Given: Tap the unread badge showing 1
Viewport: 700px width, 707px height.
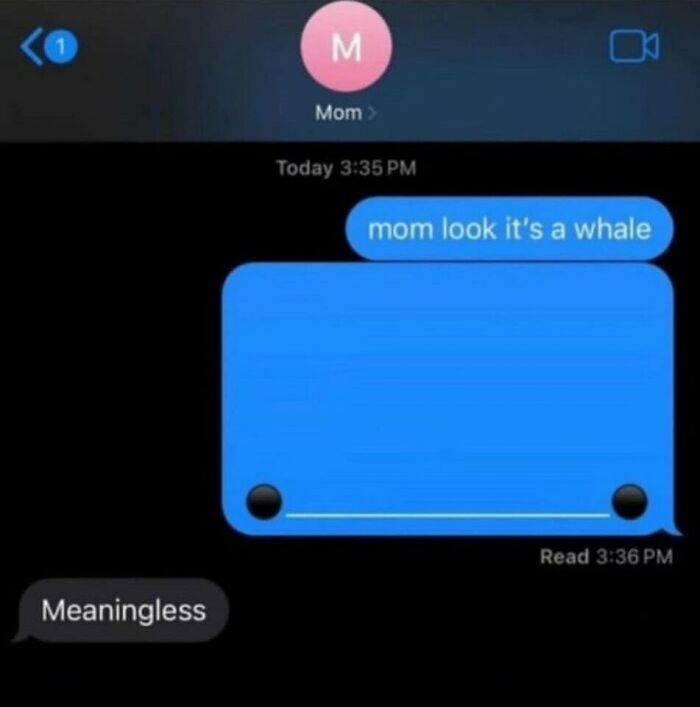Looking at the screenshot, I should pos(62,46).
